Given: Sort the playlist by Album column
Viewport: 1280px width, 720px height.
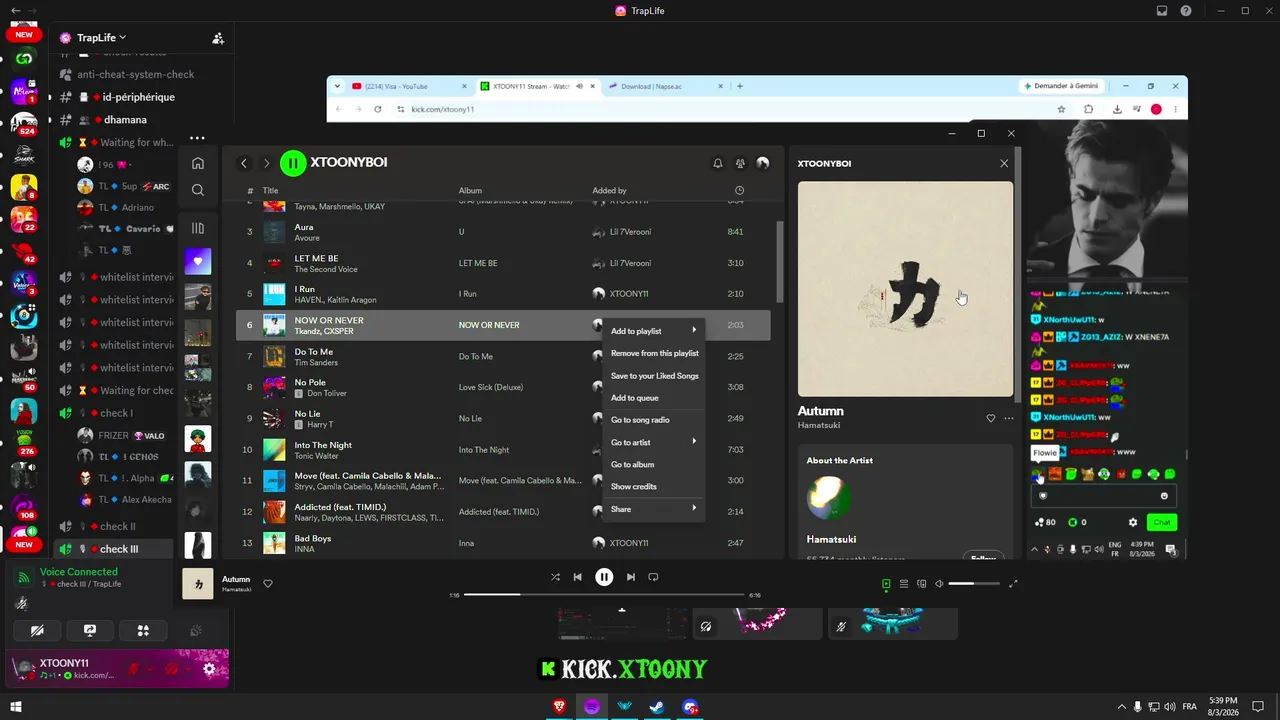Looking at the screenshot, I should tap(470, 190).
